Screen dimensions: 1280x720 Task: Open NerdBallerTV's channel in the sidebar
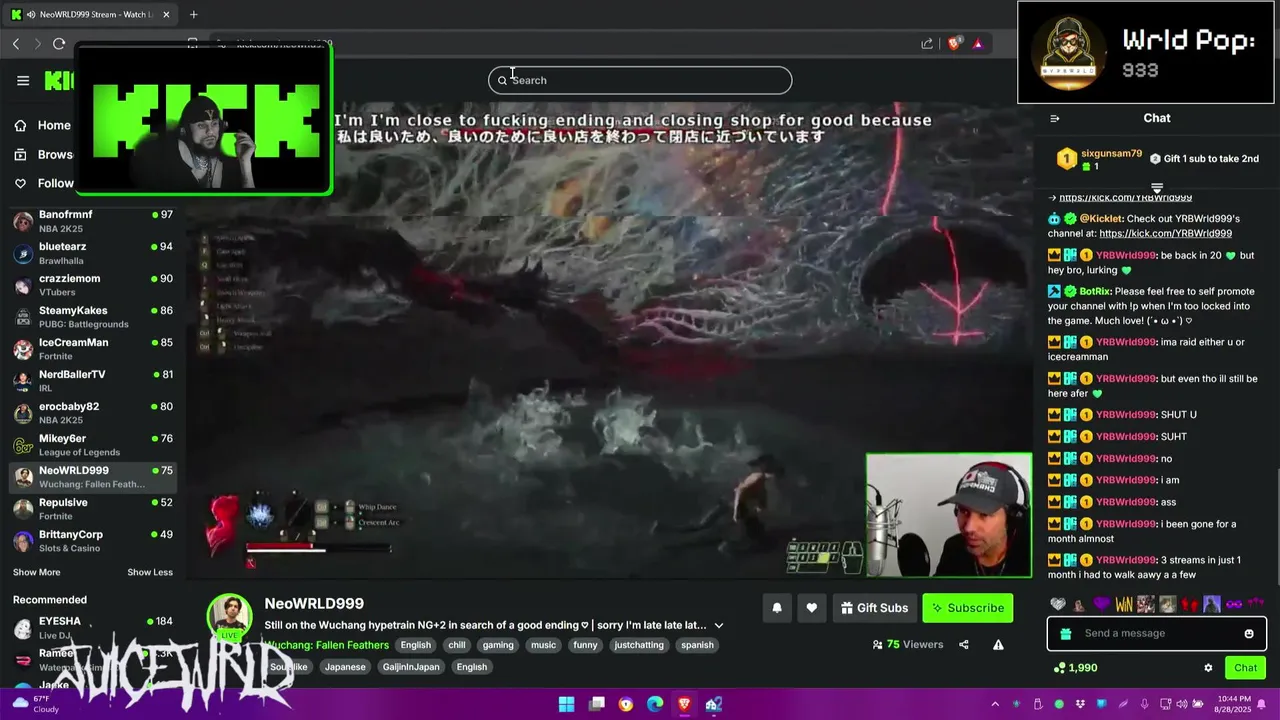pyautogui.click(x=92, y=381)
